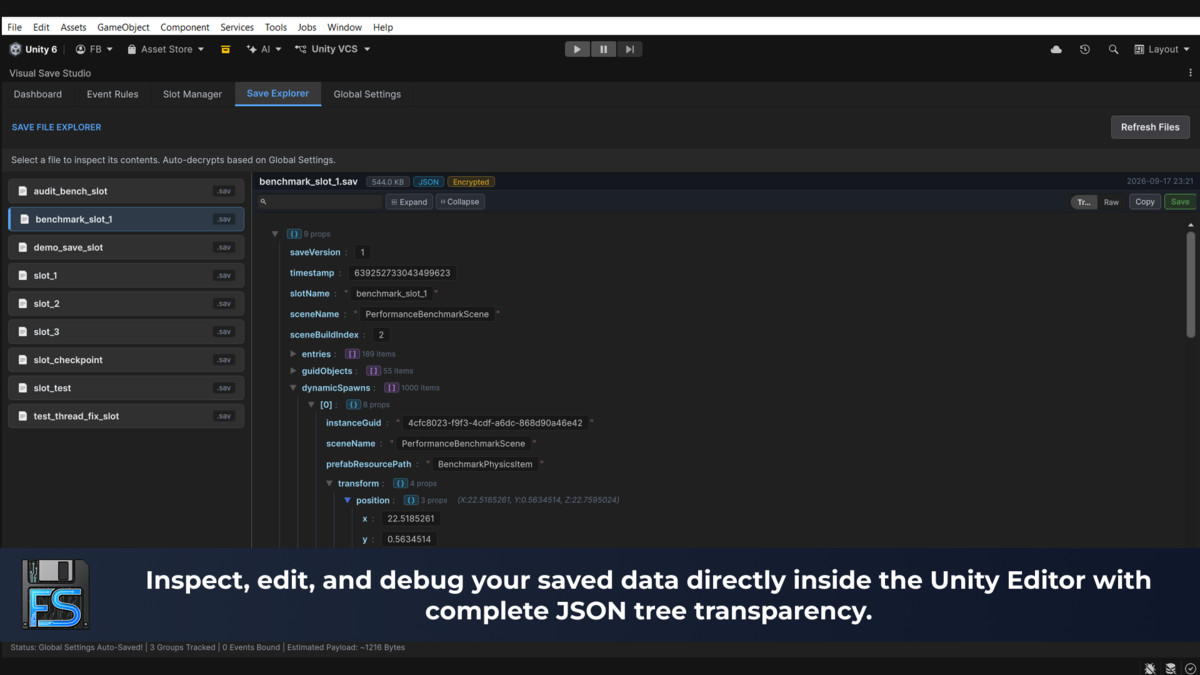Click the search icon in the tree filter
This screenshot has width=1200, height=675.
click(264, 202)
